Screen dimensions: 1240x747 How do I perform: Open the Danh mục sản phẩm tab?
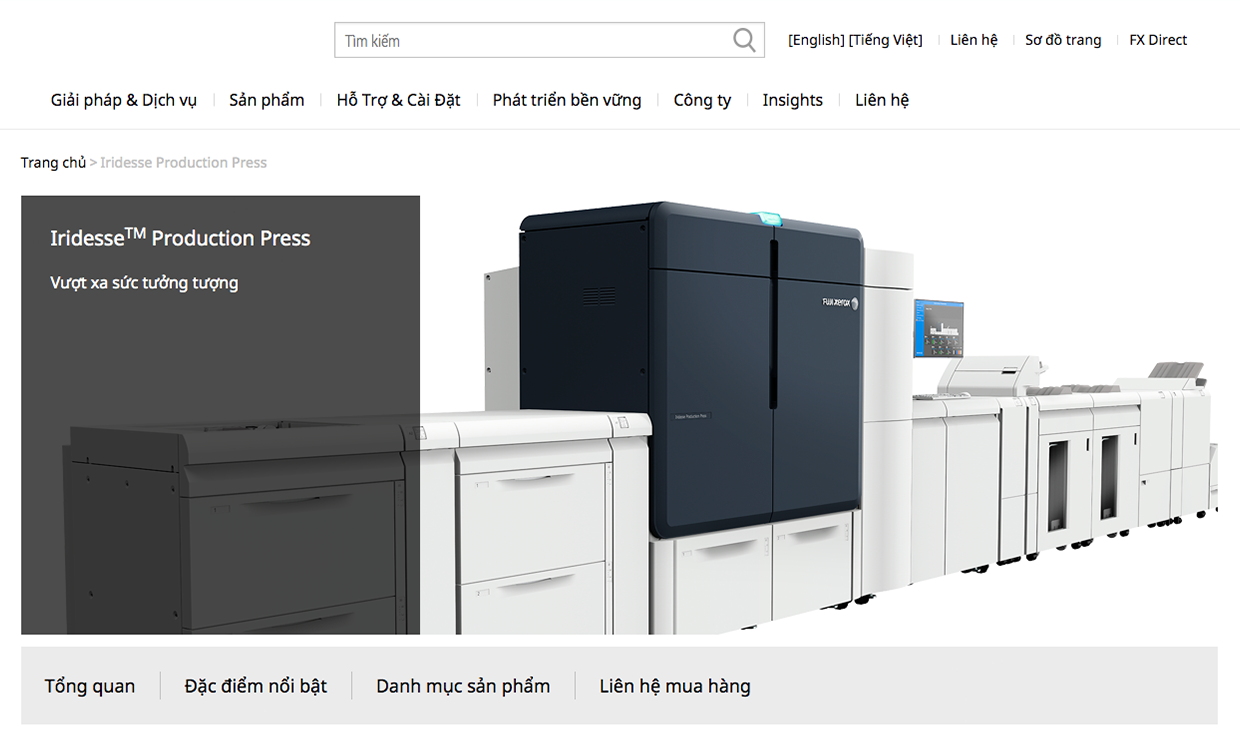tap(463, 686)
